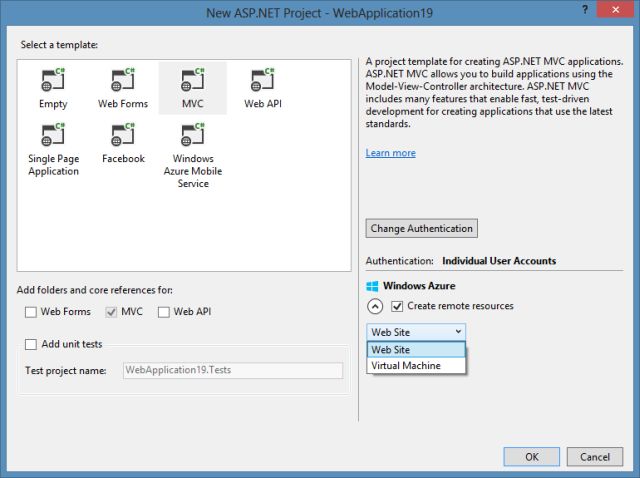The image size is (640, 478).
Task: Select the Web API template icon
Action: pos(262,80)
